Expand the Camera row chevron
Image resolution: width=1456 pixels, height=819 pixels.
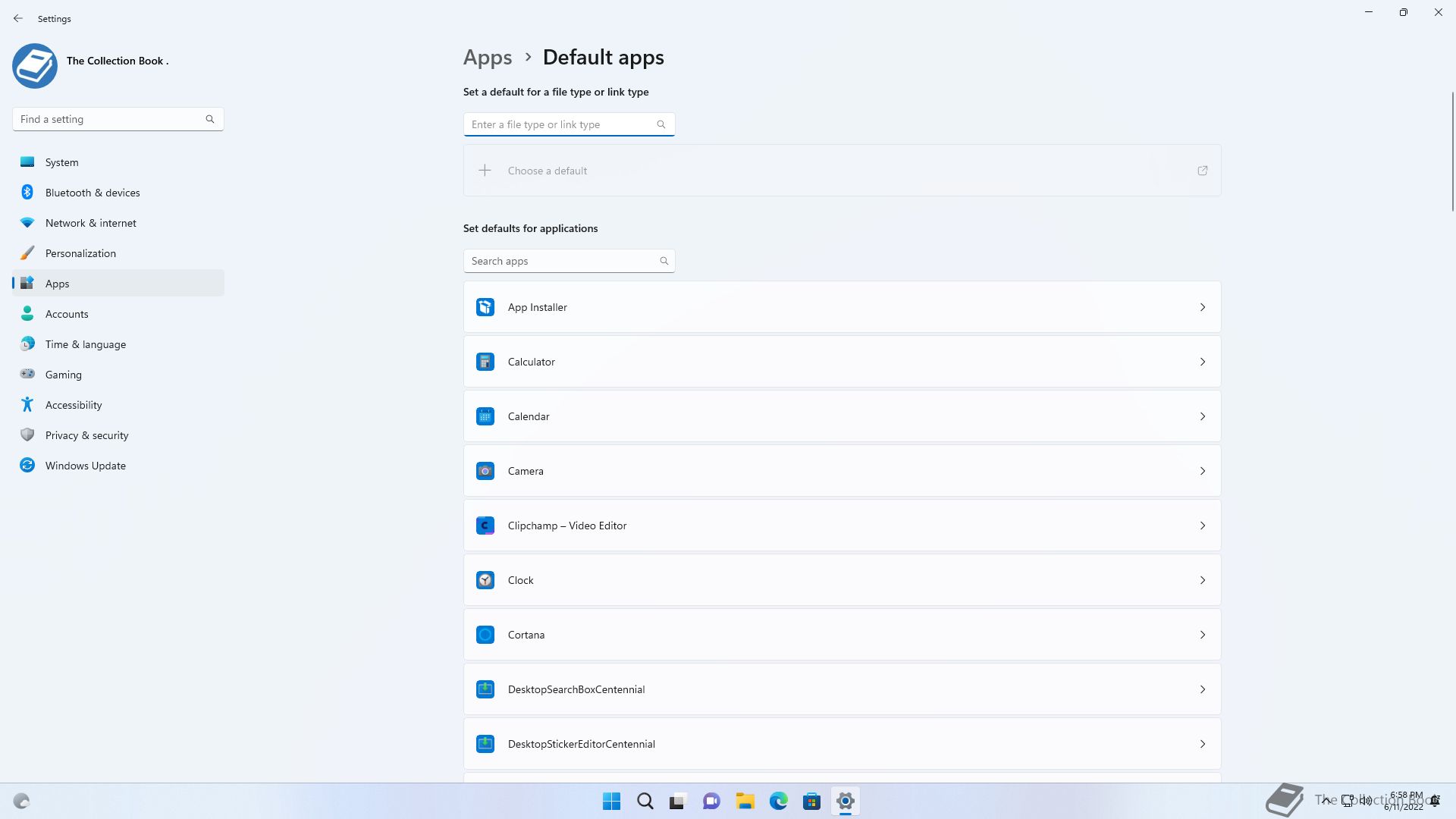1203,471
